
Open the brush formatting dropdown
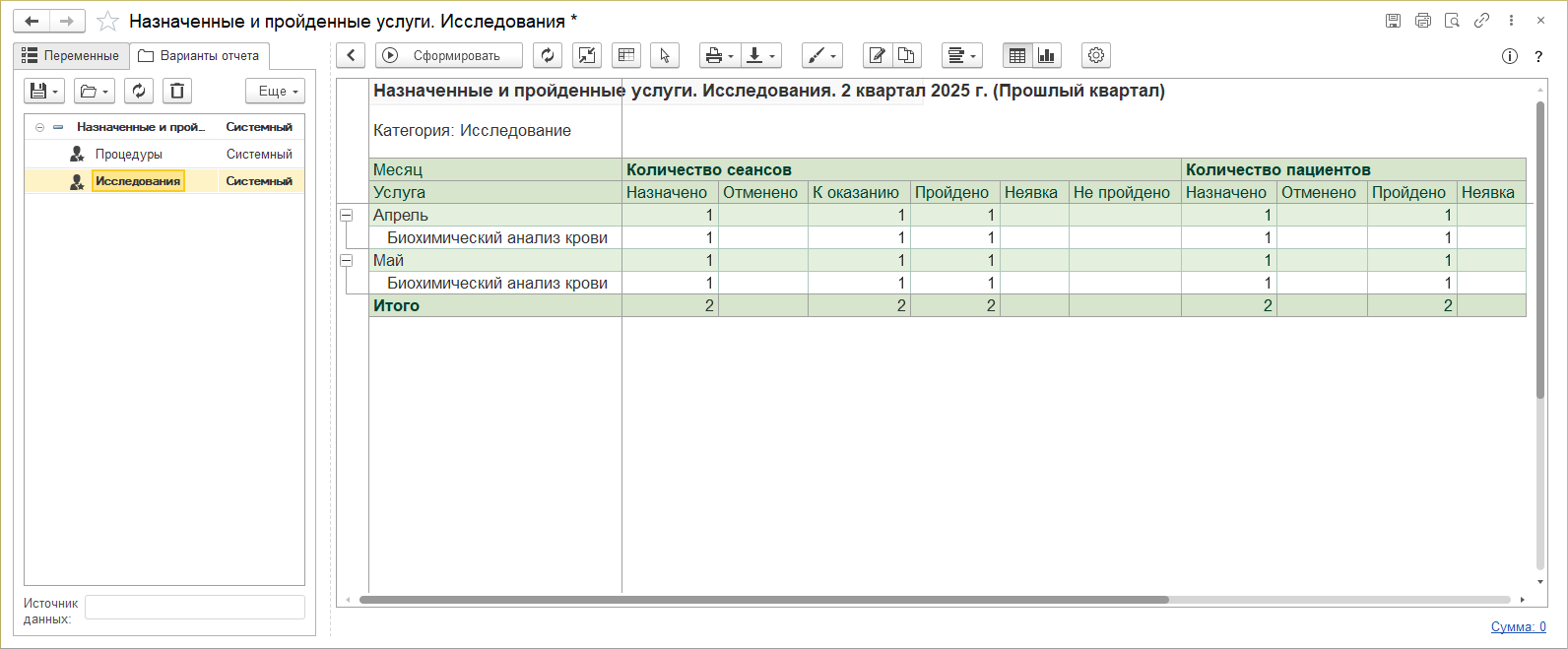(821, 56)
